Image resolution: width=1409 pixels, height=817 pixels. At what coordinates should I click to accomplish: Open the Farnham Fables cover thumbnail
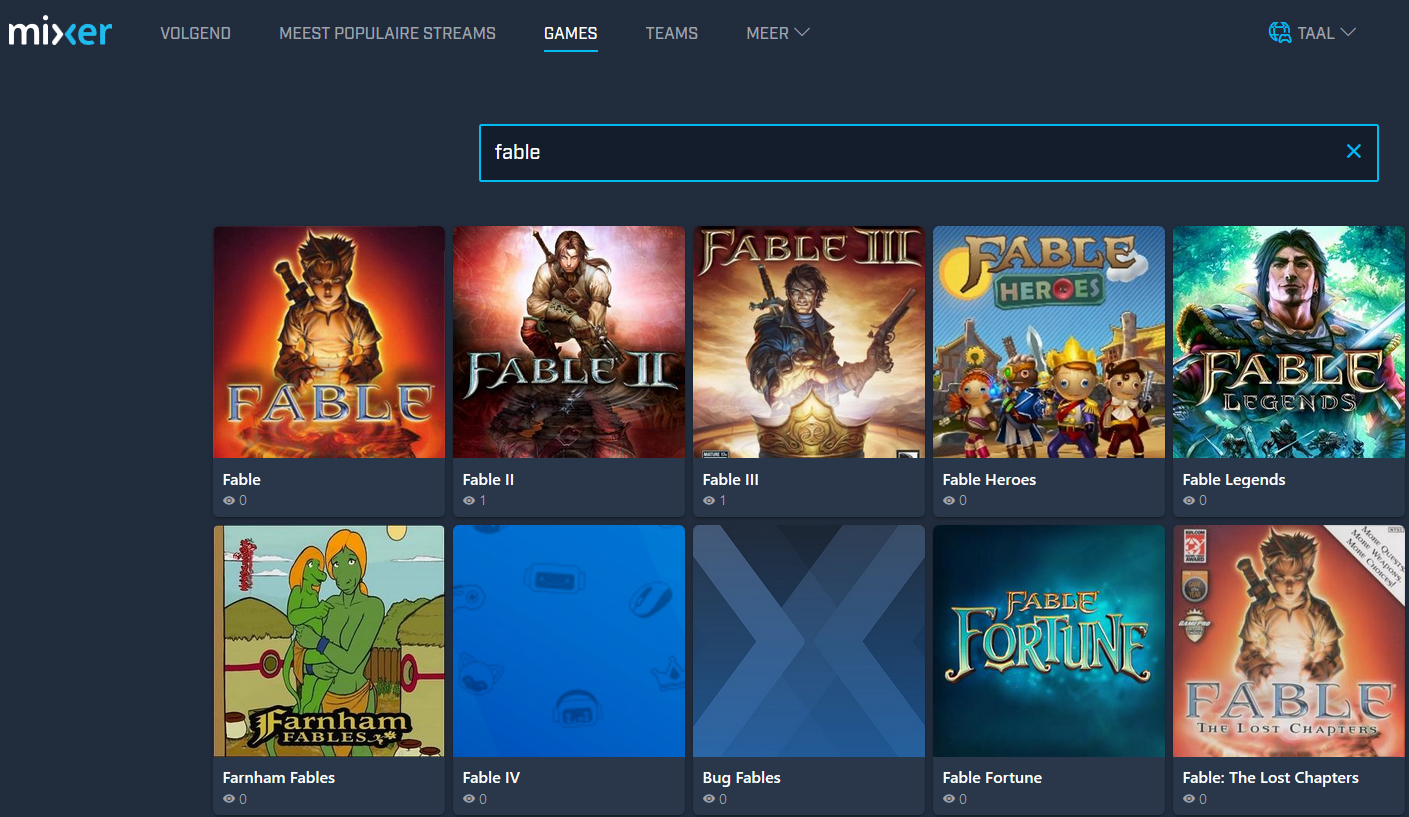click(329, 641)
